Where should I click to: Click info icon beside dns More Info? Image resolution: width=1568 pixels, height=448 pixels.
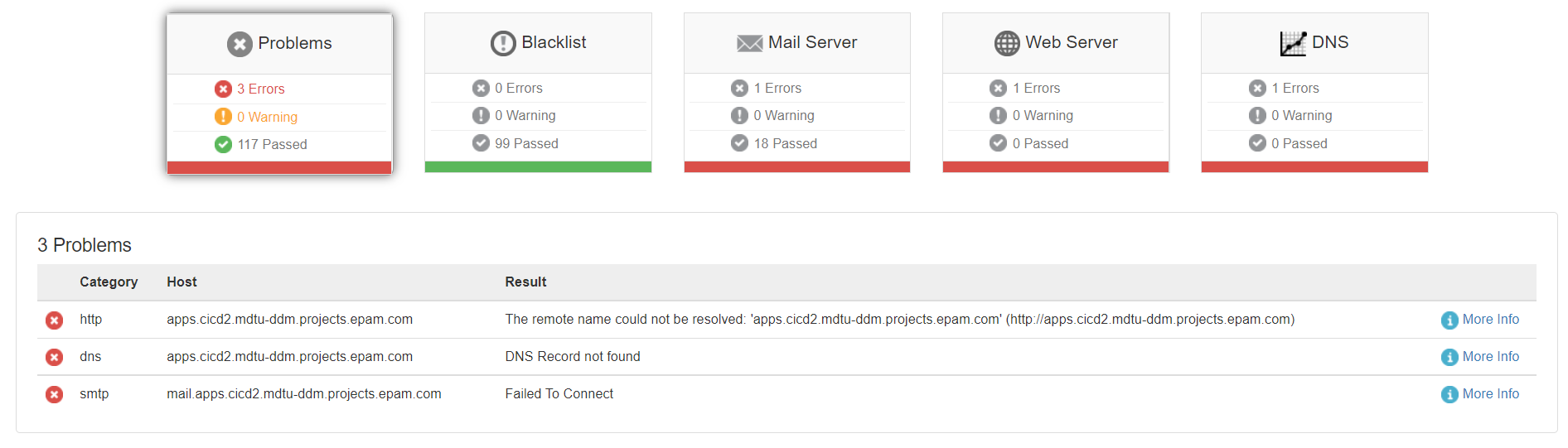[x=1449, y=358]
